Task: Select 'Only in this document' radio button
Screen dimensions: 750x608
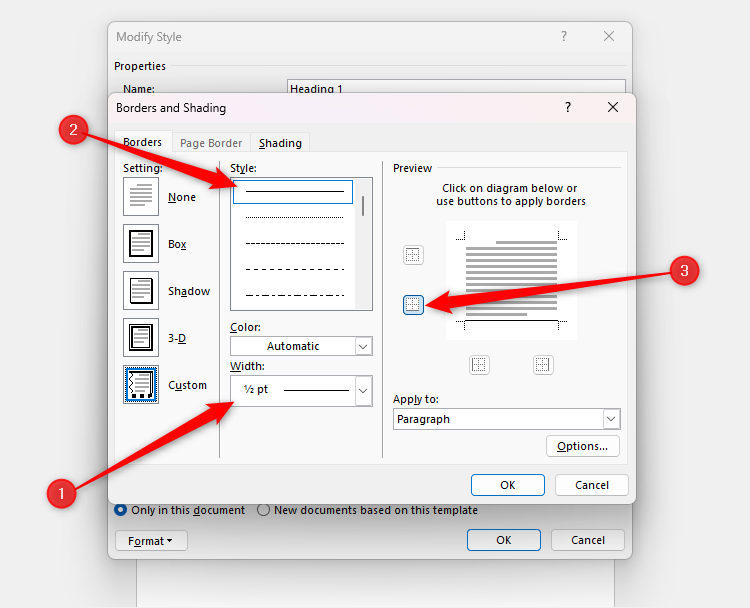Action: coord(121,510)
